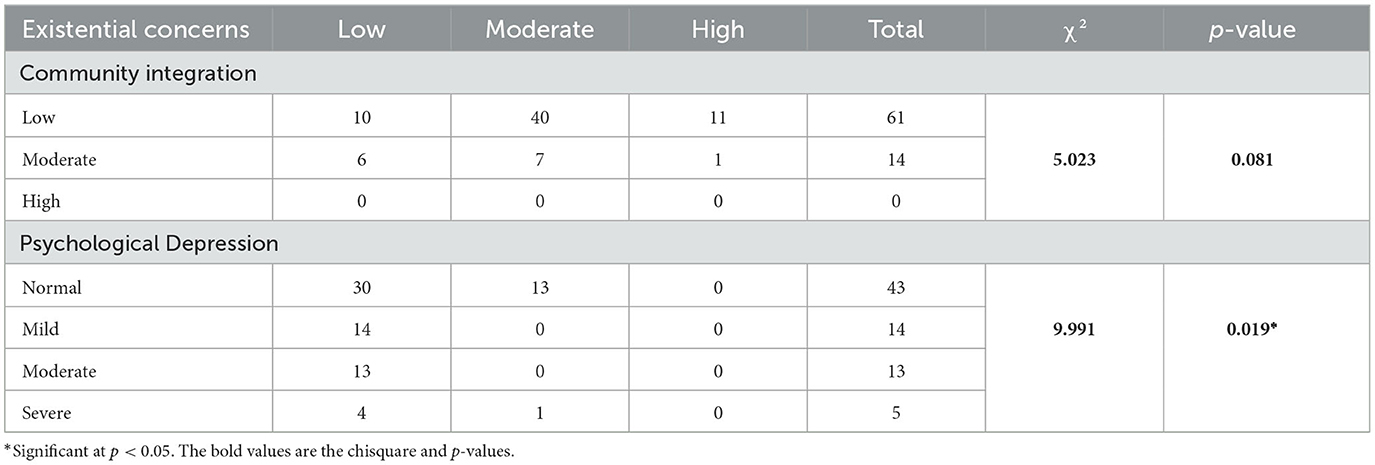Select the total cell showing 43
The width and height of the screenshot is (1375, 465).
tap(896, 287)
